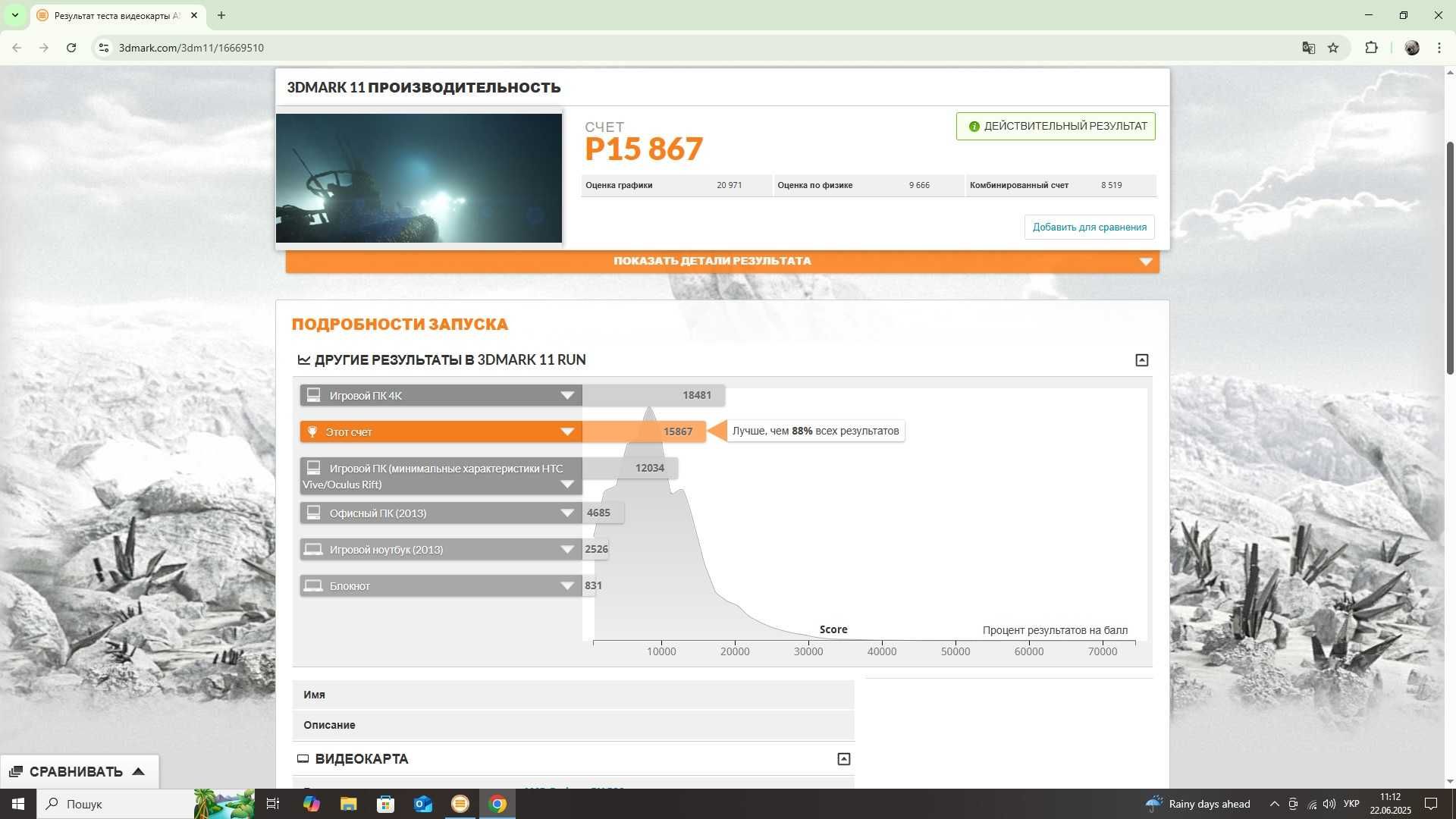Screen dimensions: 1456x819
Task: Click the 12034 score value
Action: point(650,468)
